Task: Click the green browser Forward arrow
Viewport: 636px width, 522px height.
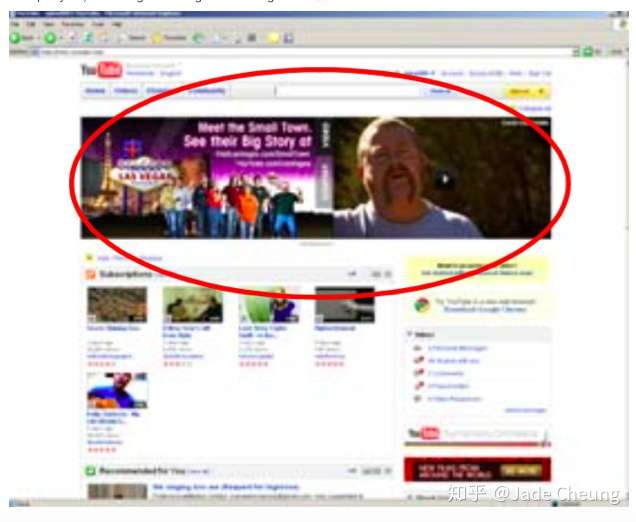Action: pyautogui.click(x=50, y=38)
